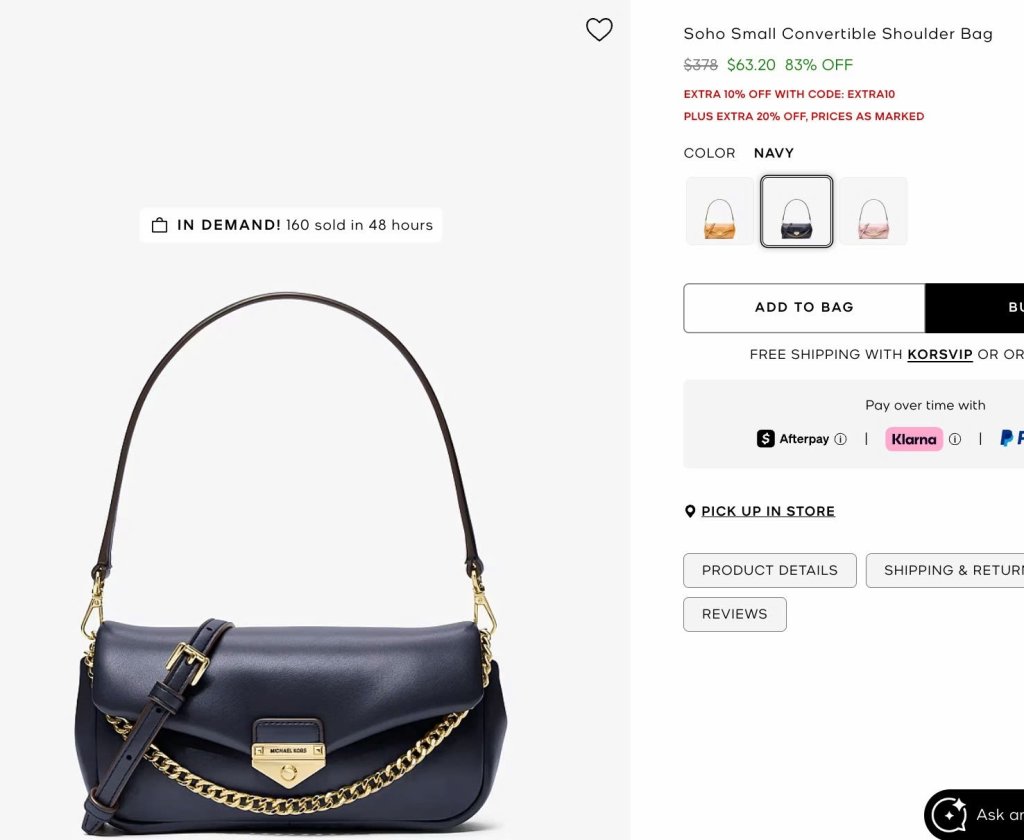The width and height of the screenshot is (1024, 840).
Task: Click the Klarna info icon
Action: tap(955, 439)
